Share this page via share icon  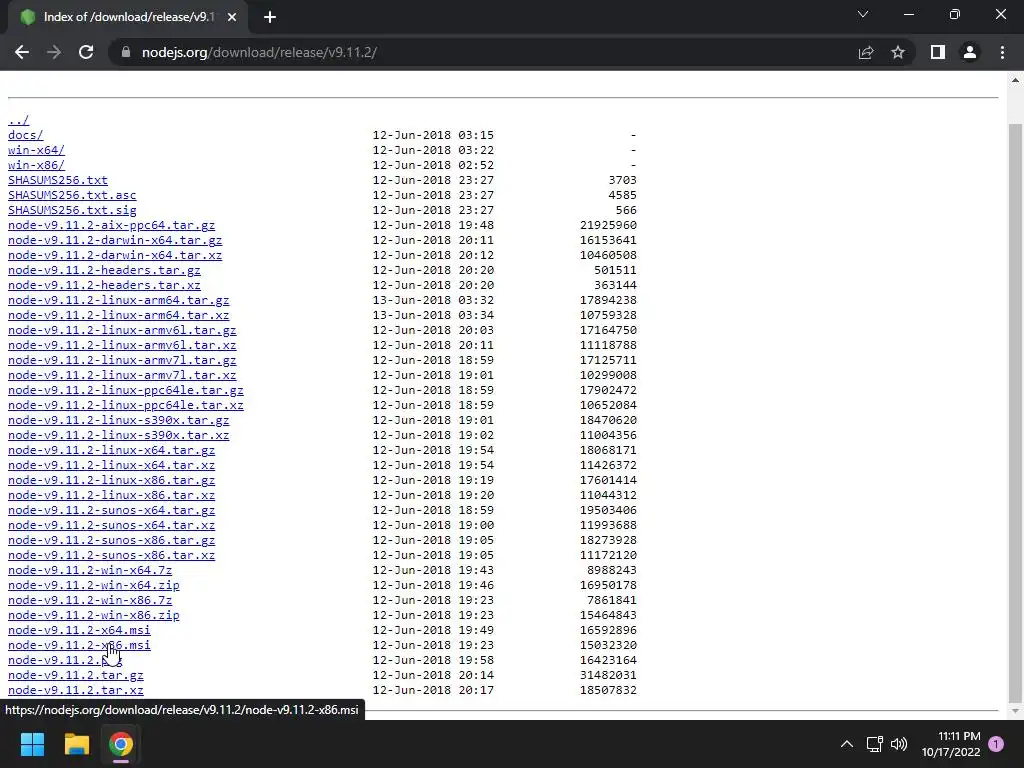(x=866, y=52)
